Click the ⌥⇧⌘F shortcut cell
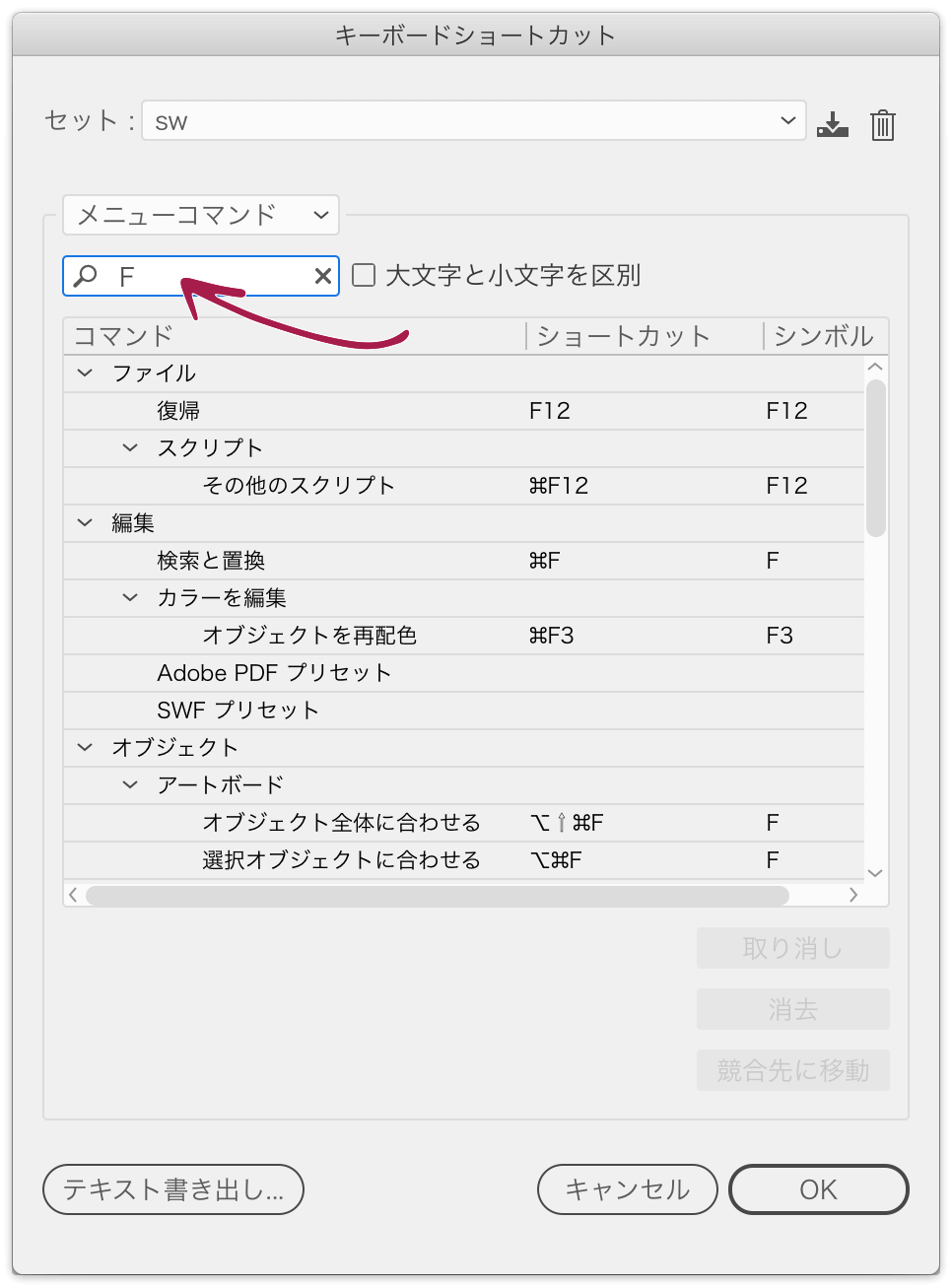The image size is (952, 1287). pyautogui.click(x=567, y=823)
